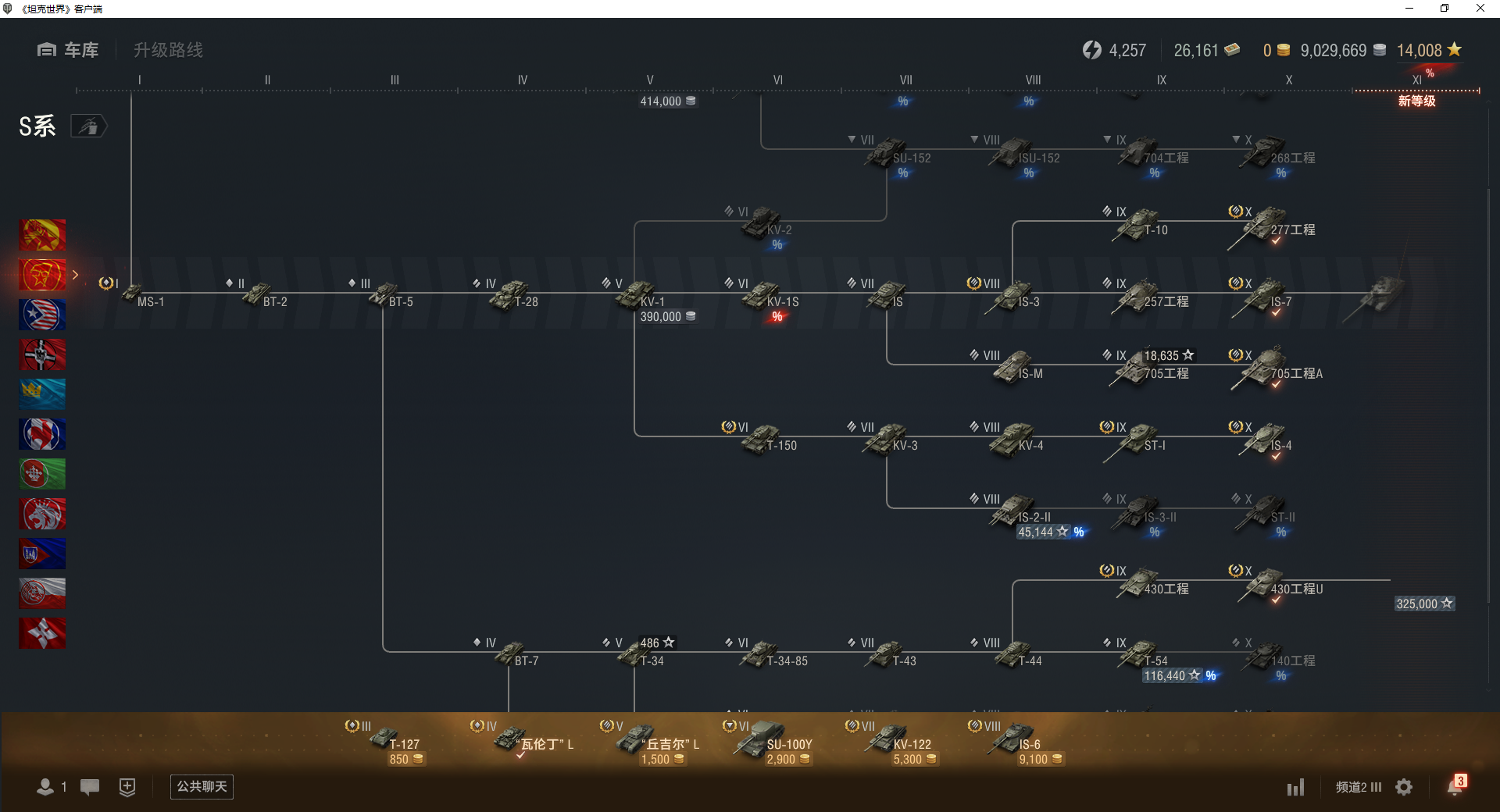1500x812 pixels.
Task: Click the banknote icon beside 26,161
Action: coord(1232,50)
